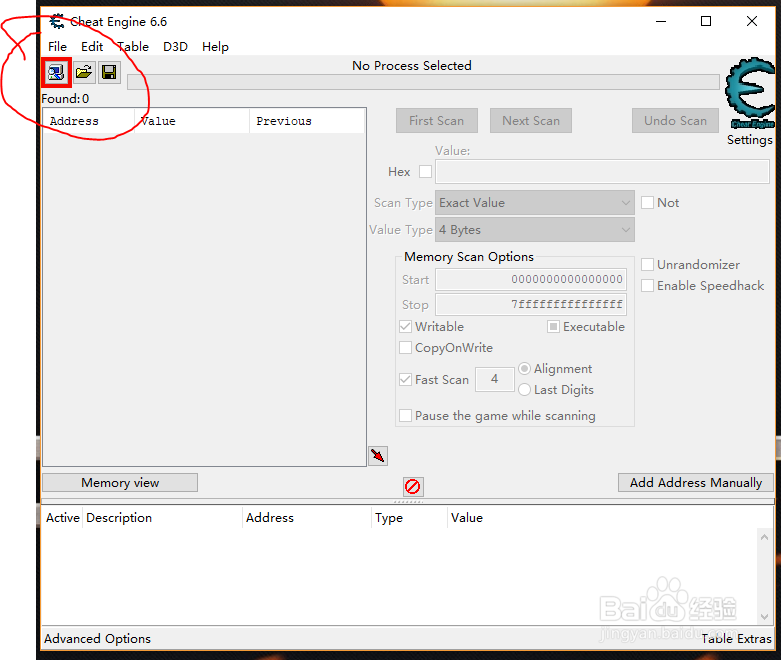
Task: Click the Cheat Engine title bar icon
Action: pos(57,21)
